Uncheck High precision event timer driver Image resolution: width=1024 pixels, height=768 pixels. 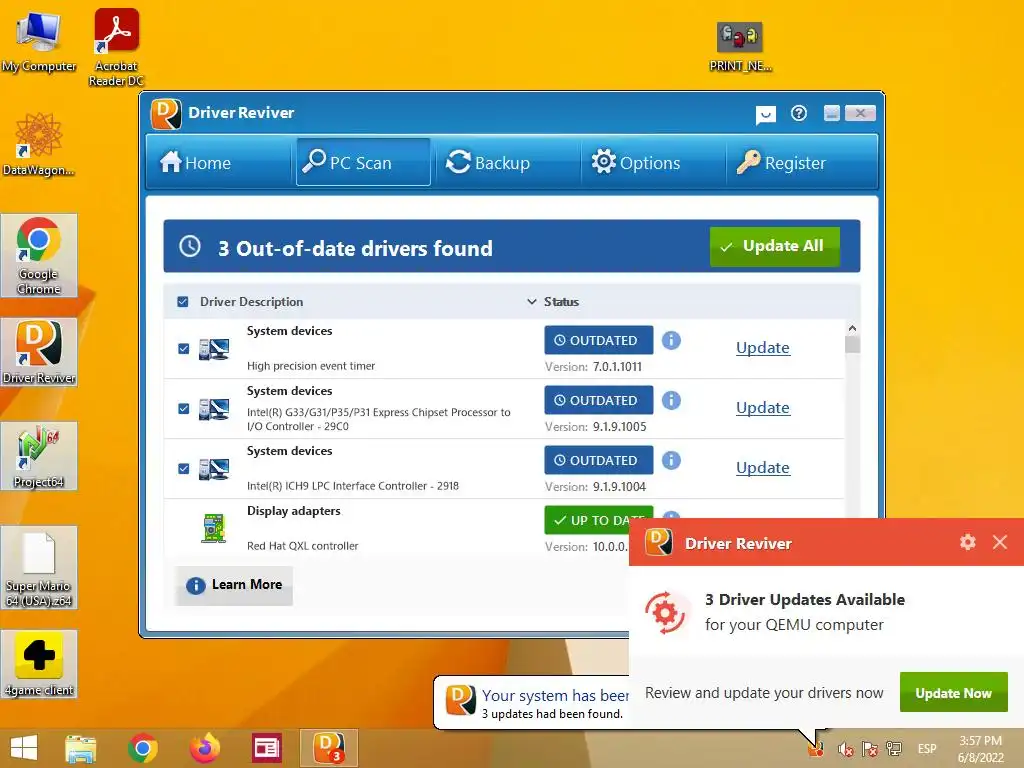point(184,349)
